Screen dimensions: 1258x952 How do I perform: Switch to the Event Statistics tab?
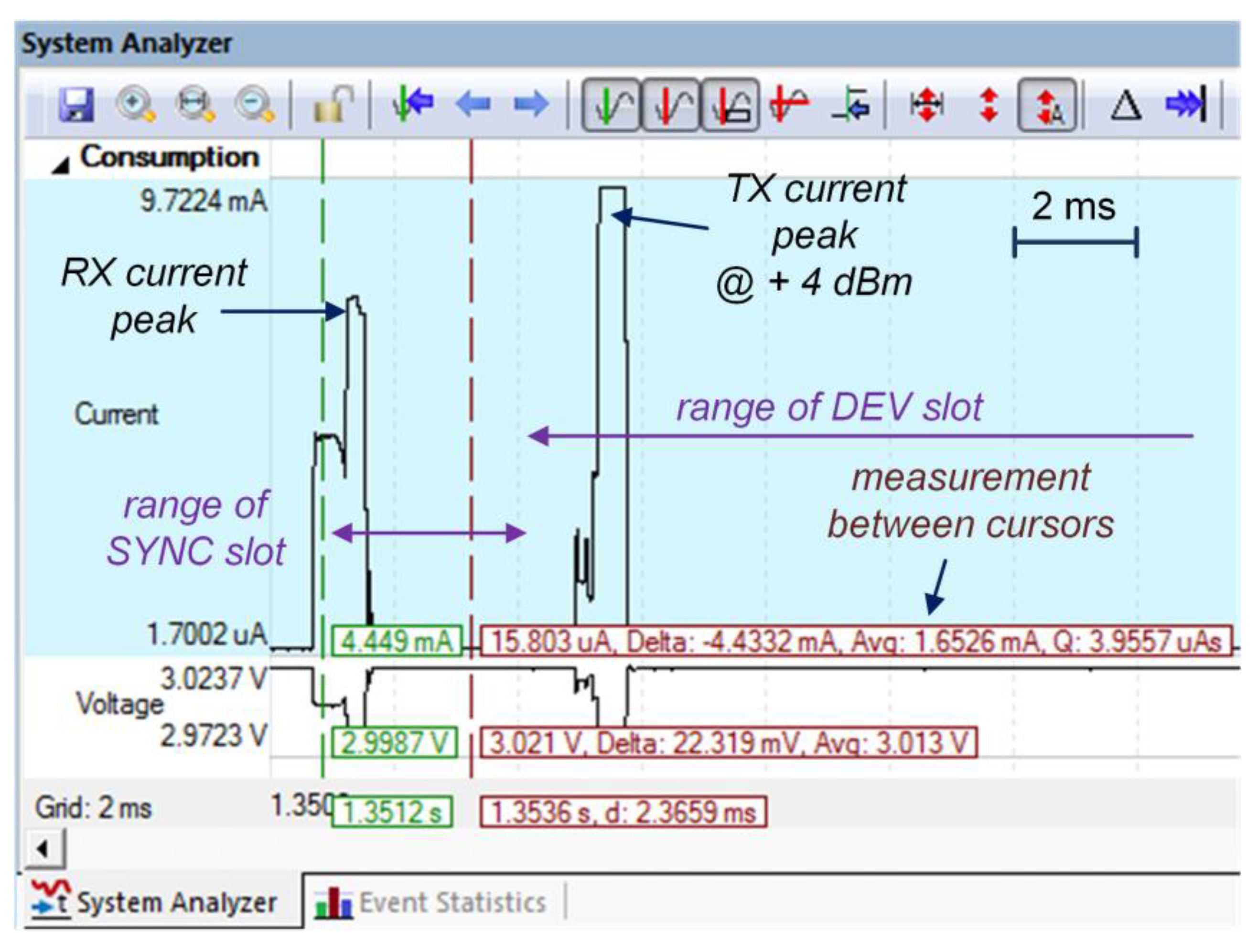tap(432, 902)
